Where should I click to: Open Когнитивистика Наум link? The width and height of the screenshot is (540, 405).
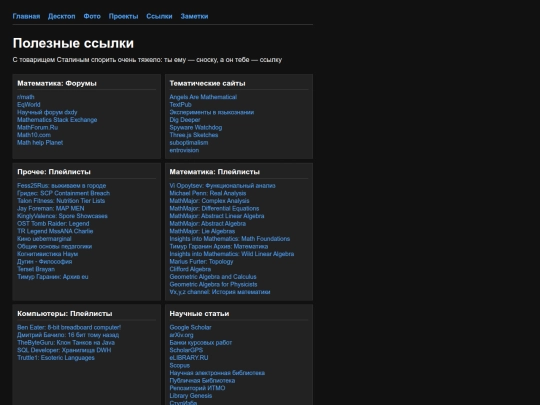[x=48, y=254]
